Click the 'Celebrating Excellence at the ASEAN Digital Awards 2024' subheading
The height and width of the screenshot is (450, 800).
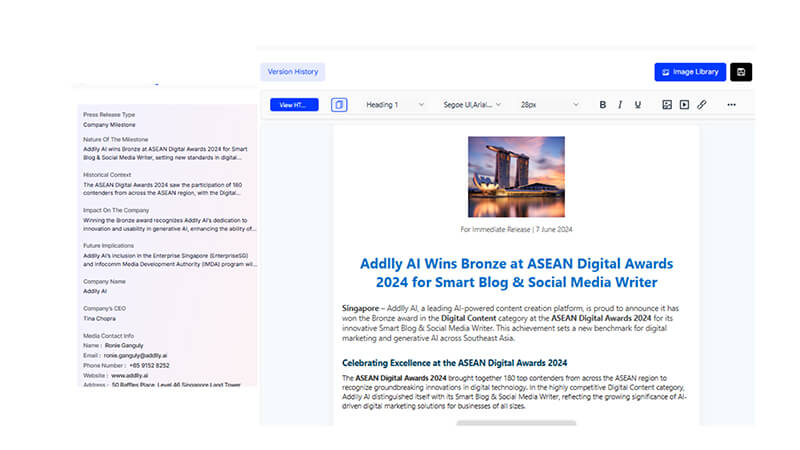coord(455,363)
